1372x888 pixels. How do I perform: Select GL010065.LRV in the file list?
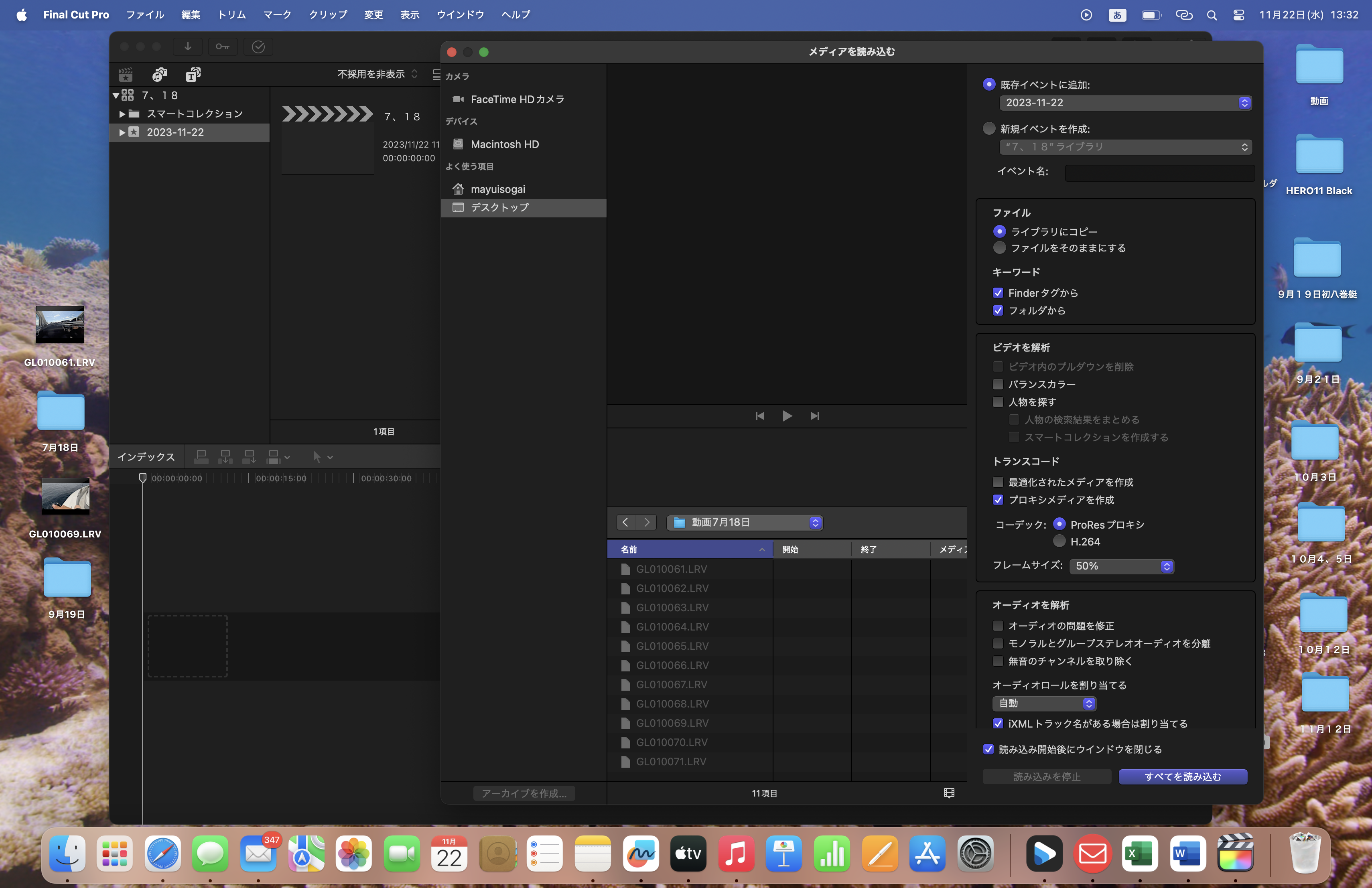coord(672,646)
